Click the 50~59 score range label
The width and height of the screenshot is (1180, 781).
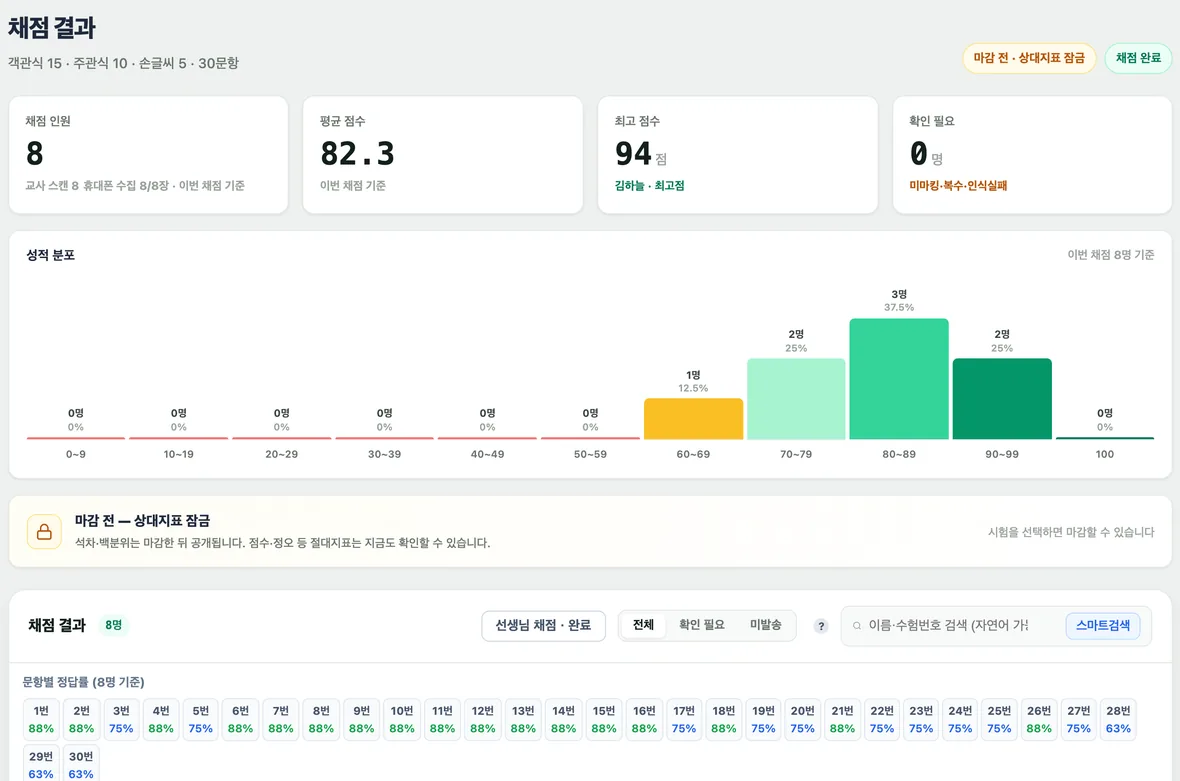tap(590, 454)
